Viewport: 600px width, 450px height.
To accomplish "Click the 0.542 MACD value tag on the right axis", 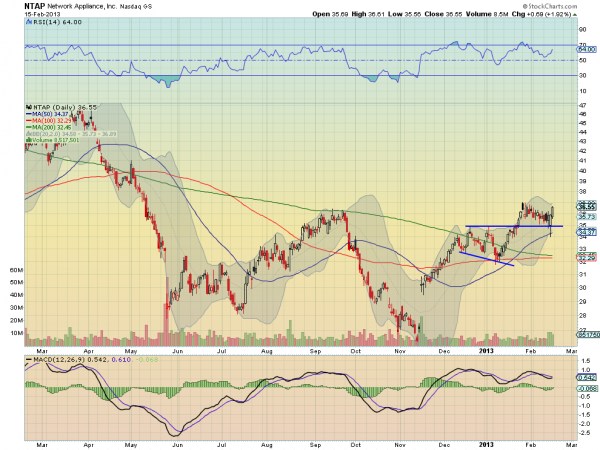I will (587, 377).
